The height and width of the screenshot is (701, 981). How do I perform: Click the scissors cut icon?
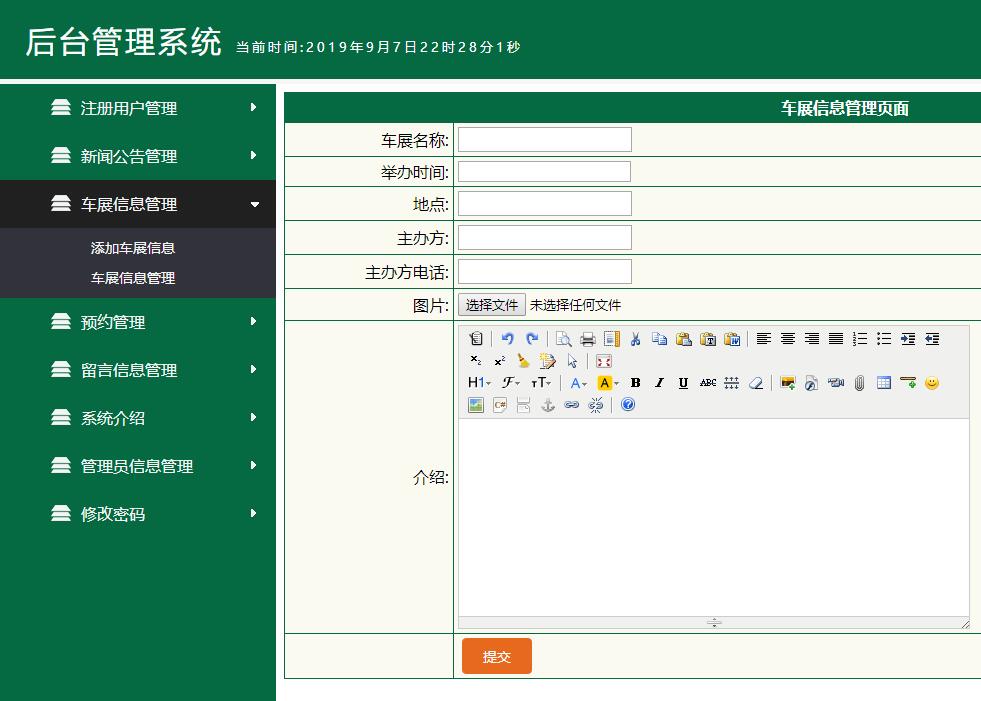click(636, 339)
